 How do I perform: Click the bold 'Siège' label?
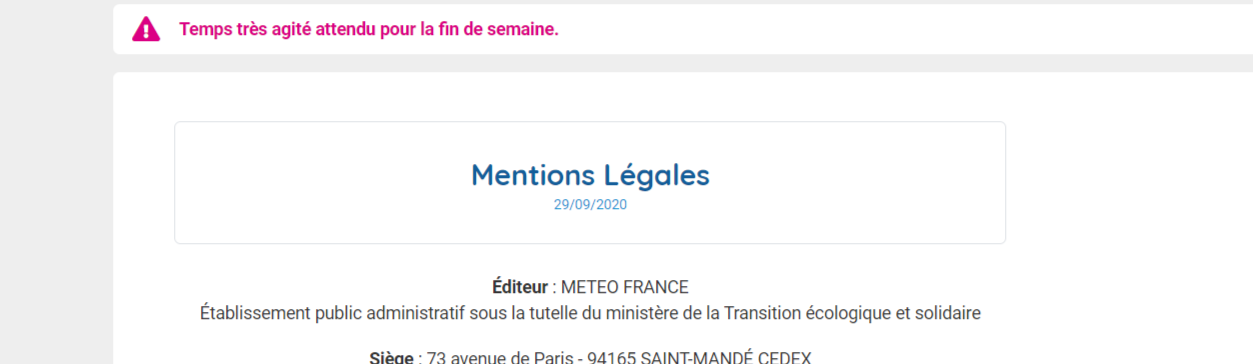click(x=391, y=358)
